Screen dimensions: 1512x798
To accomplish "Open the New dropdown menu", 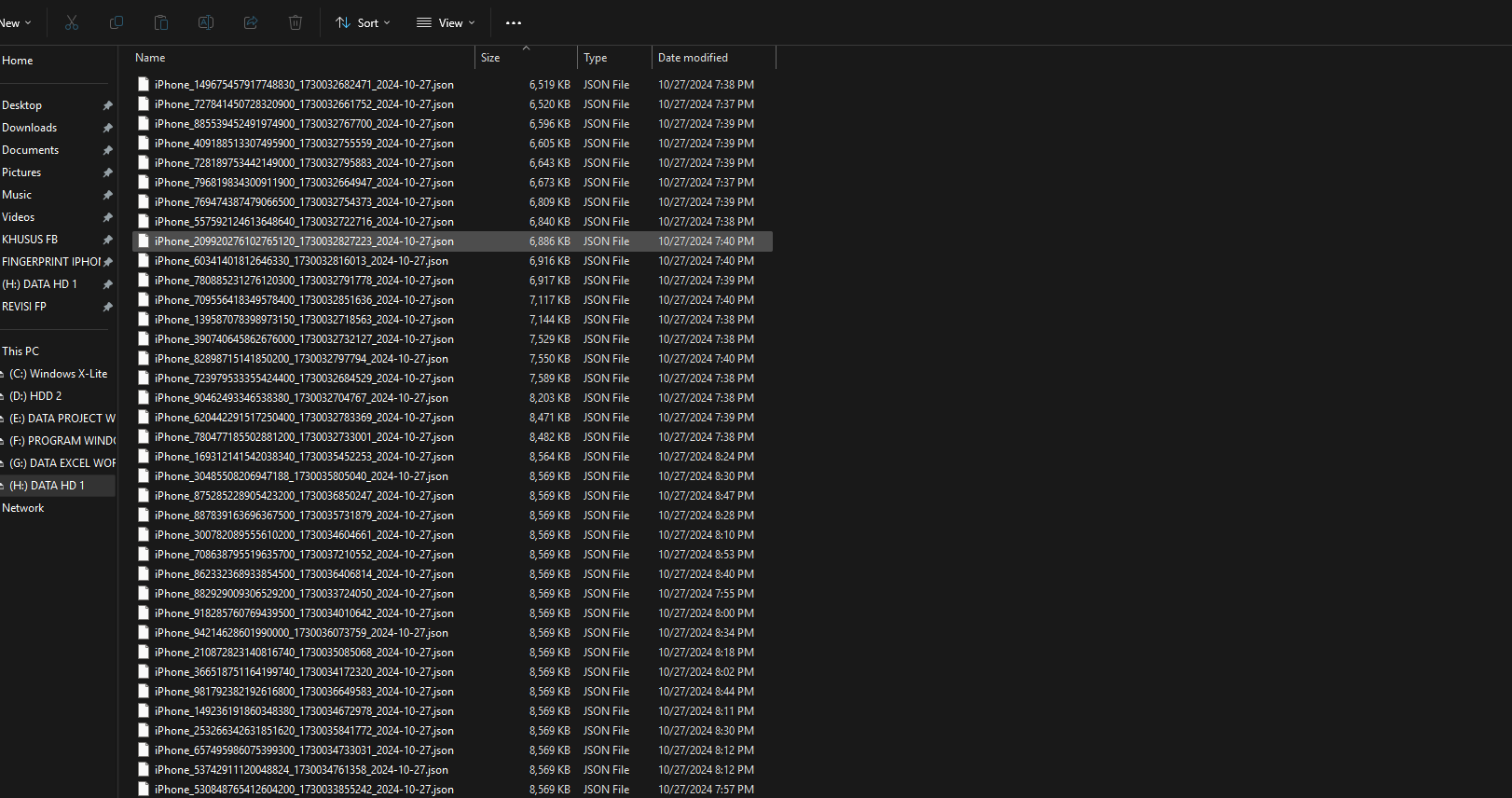I will coord(15,22).
